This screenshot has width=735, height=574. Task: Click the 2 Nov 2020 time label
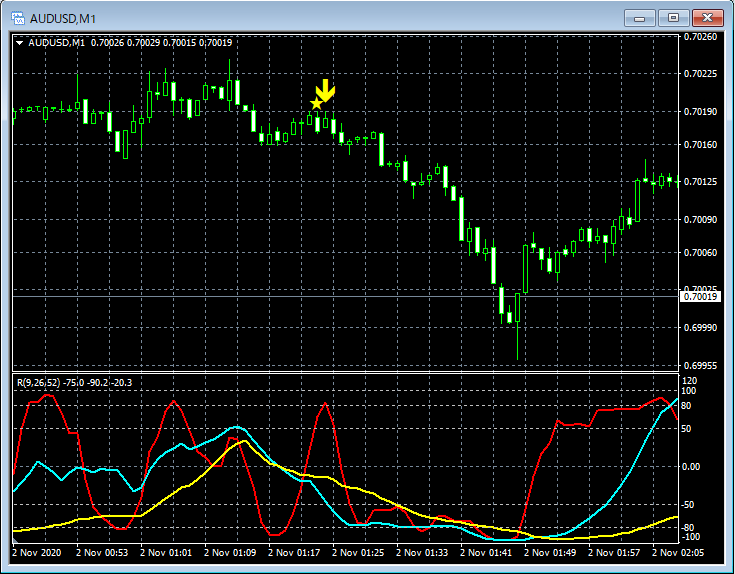pos(37,552)
